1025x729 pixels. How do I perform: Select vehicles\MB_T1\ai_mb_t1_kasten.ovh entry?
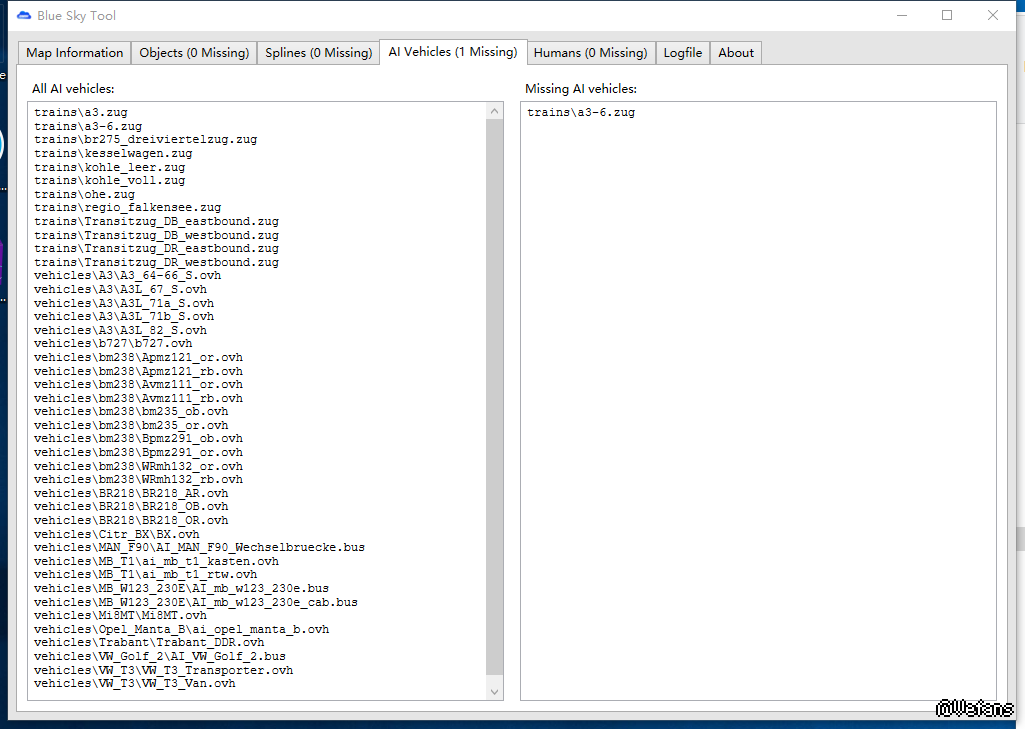tap(156, 562)
